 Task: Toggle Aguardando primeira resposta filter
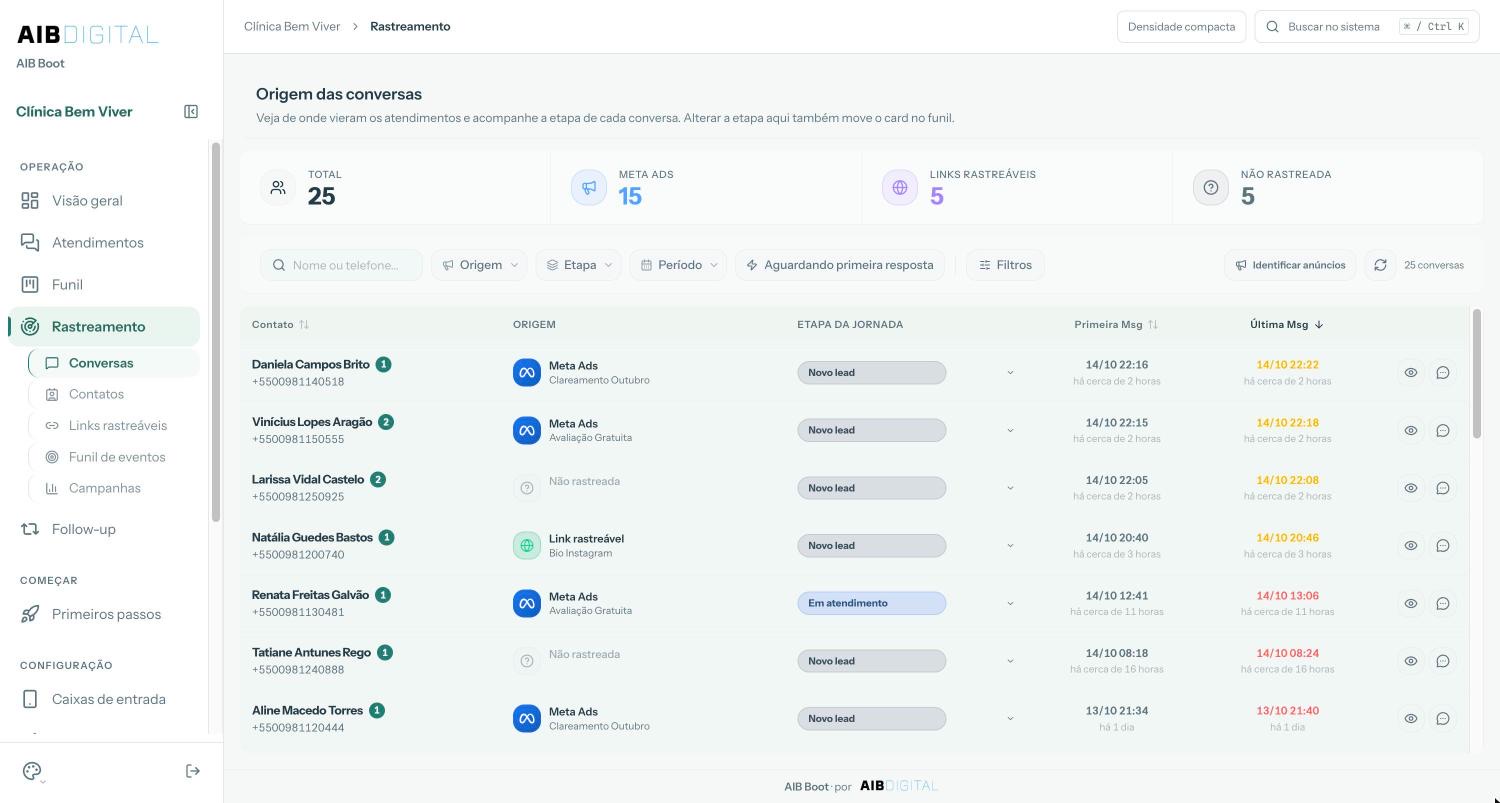point(840,265)
